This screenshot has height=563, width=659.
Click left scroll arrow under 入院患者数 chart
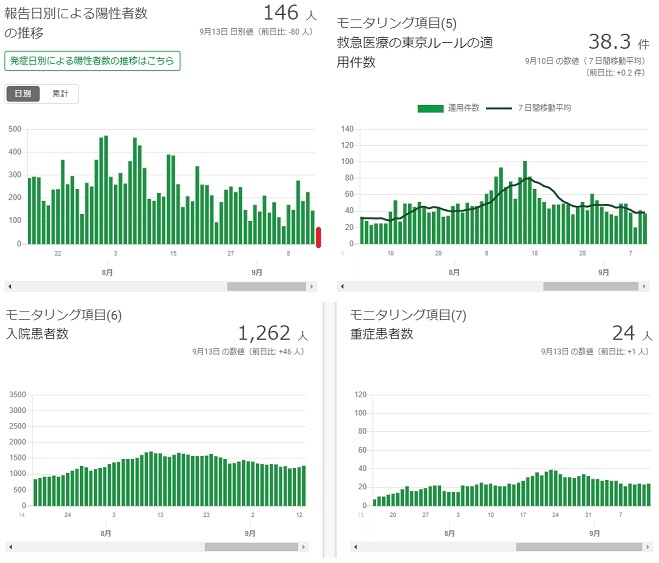click(9, 547)
